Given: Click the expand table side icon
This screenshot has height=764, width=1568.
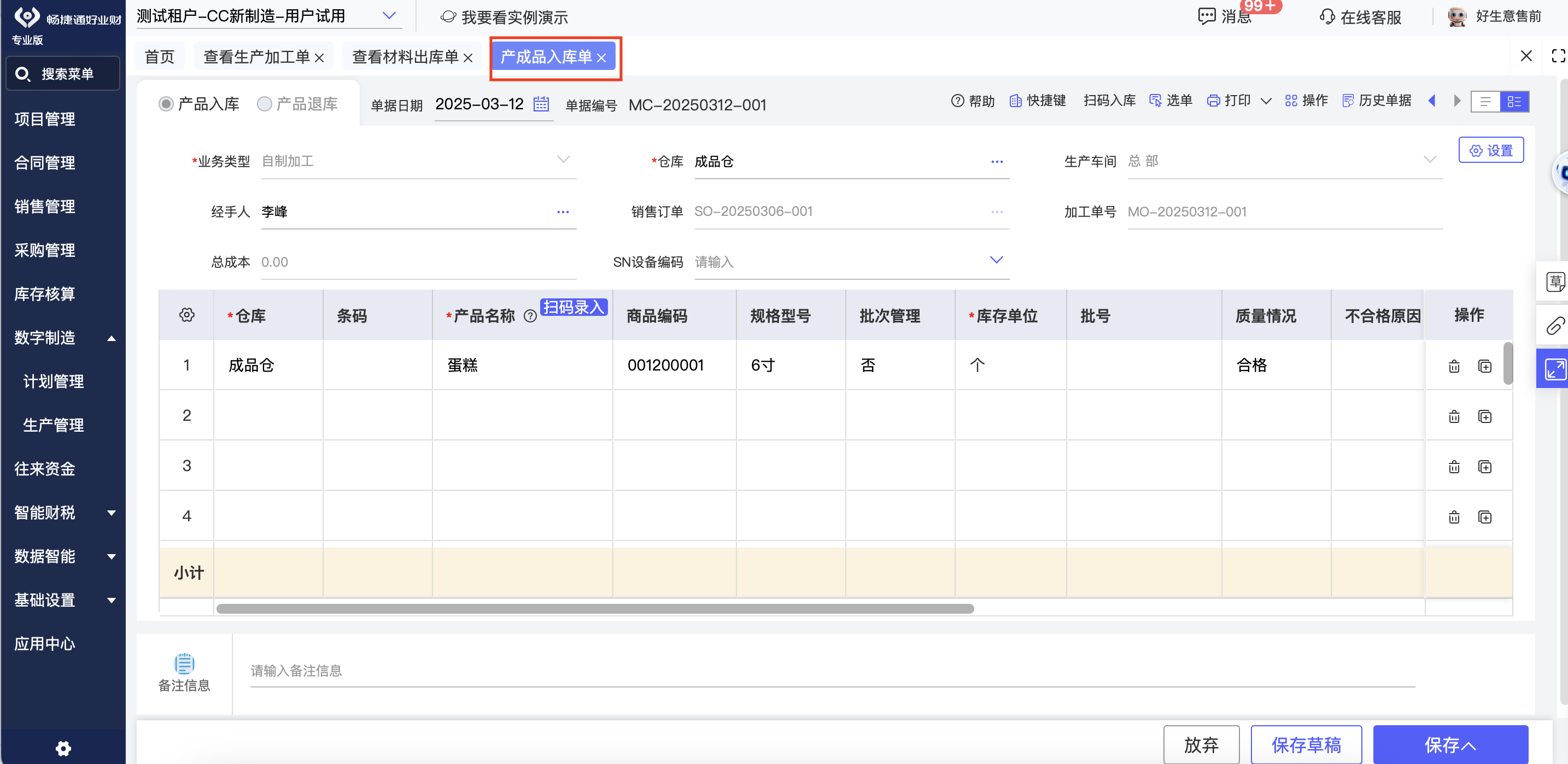Looking at the screenshot, I should pos(1555,369).
